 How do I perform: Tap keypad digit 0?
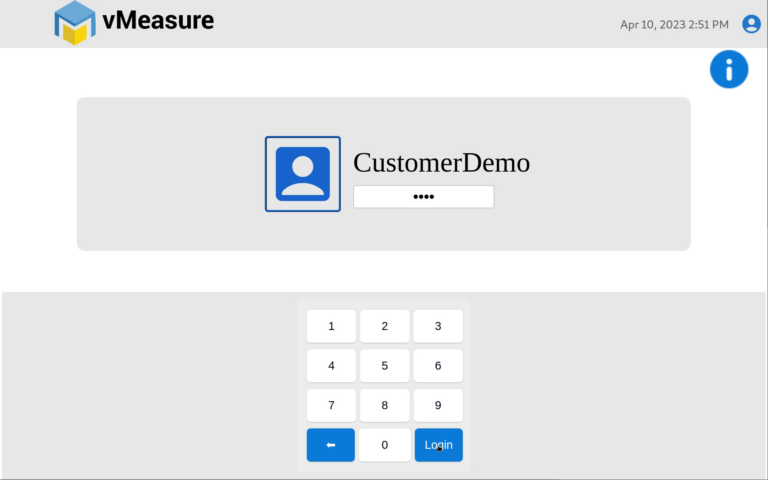coord(384,445)
